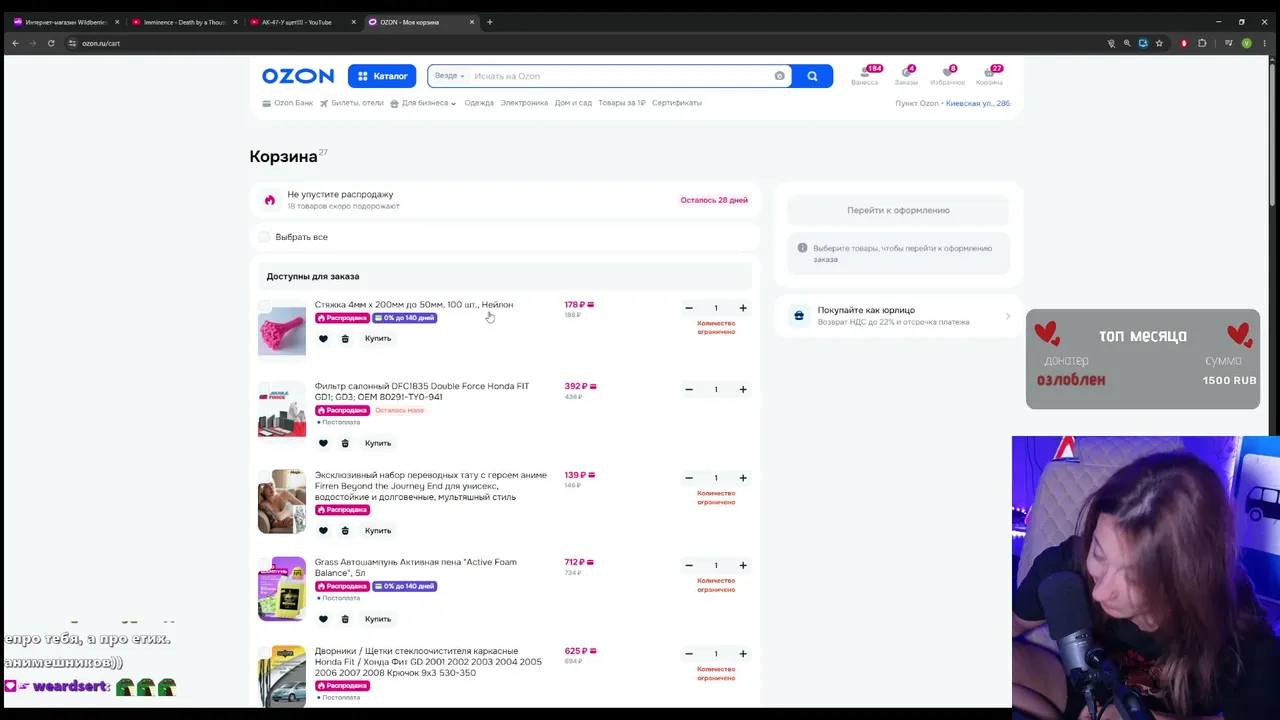Screen dimensions: 1280x720
Task: Open Дом и сад category link
Action: click(573, 103)
